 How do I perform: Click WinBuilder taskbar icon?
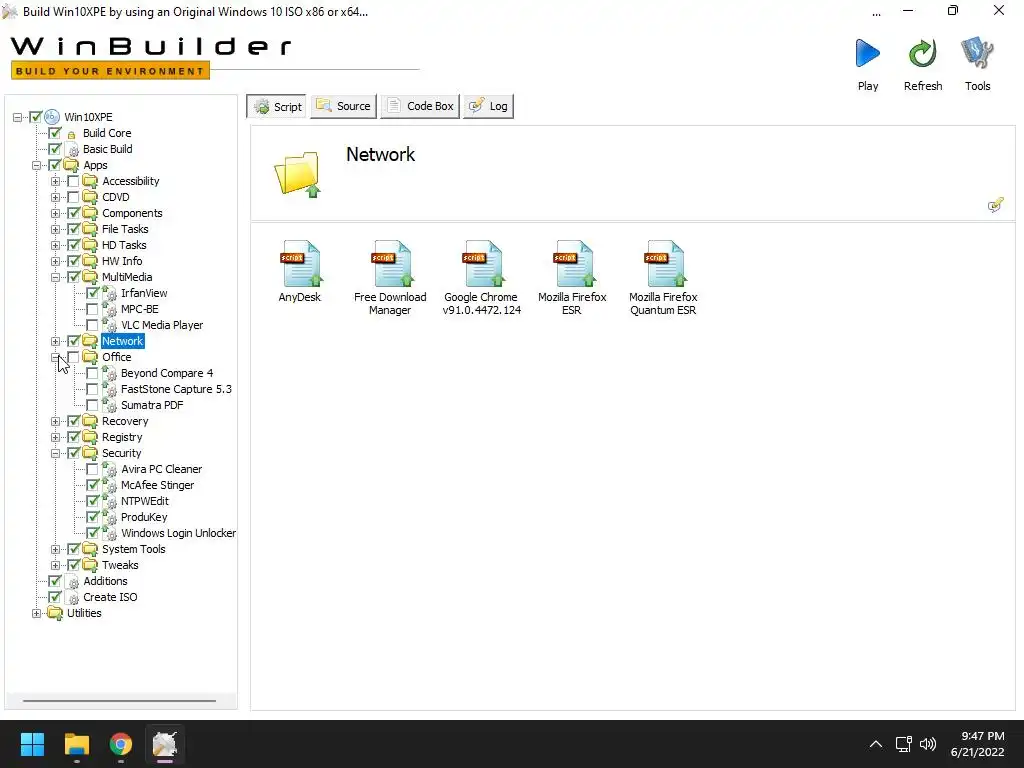[x=165, y=744]
